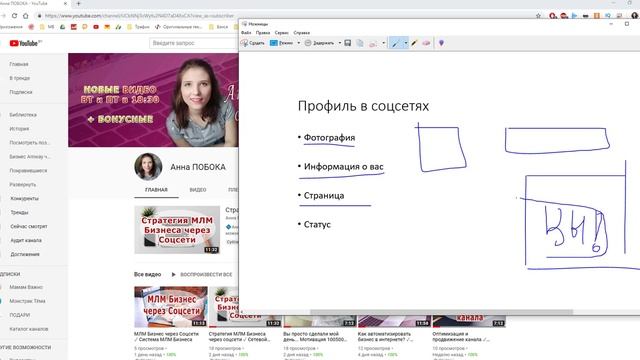The width and height of the screenshot is (640, 360).
Task: Reload the page in the browser
Action: pyautogui.click(x=15, y=16)
